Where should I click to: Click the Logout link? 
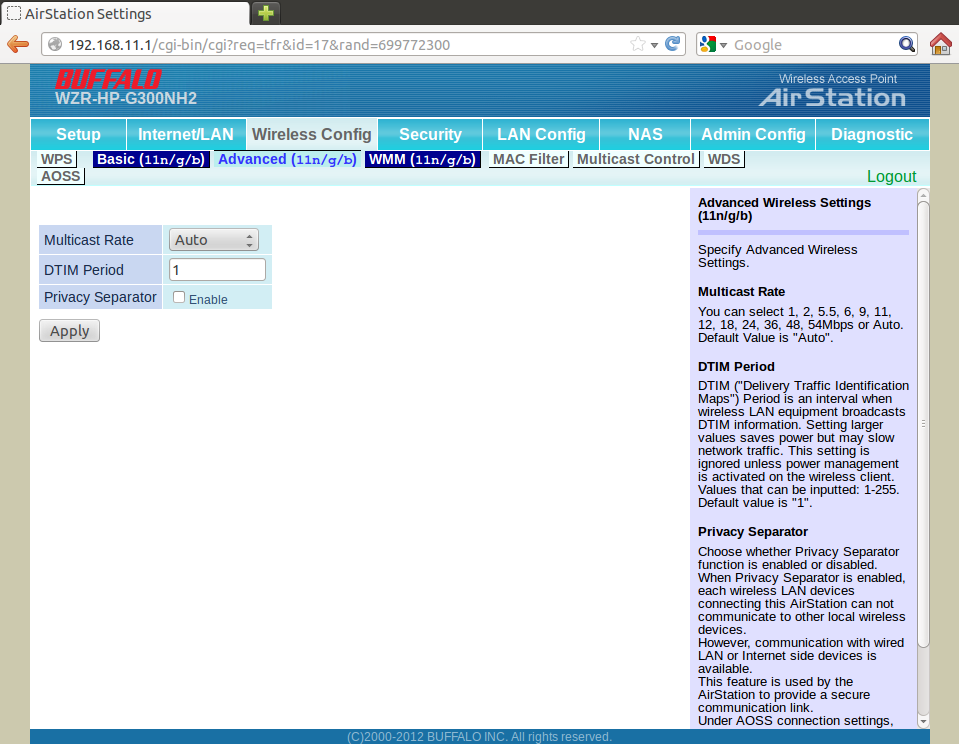tap(892, 176)
